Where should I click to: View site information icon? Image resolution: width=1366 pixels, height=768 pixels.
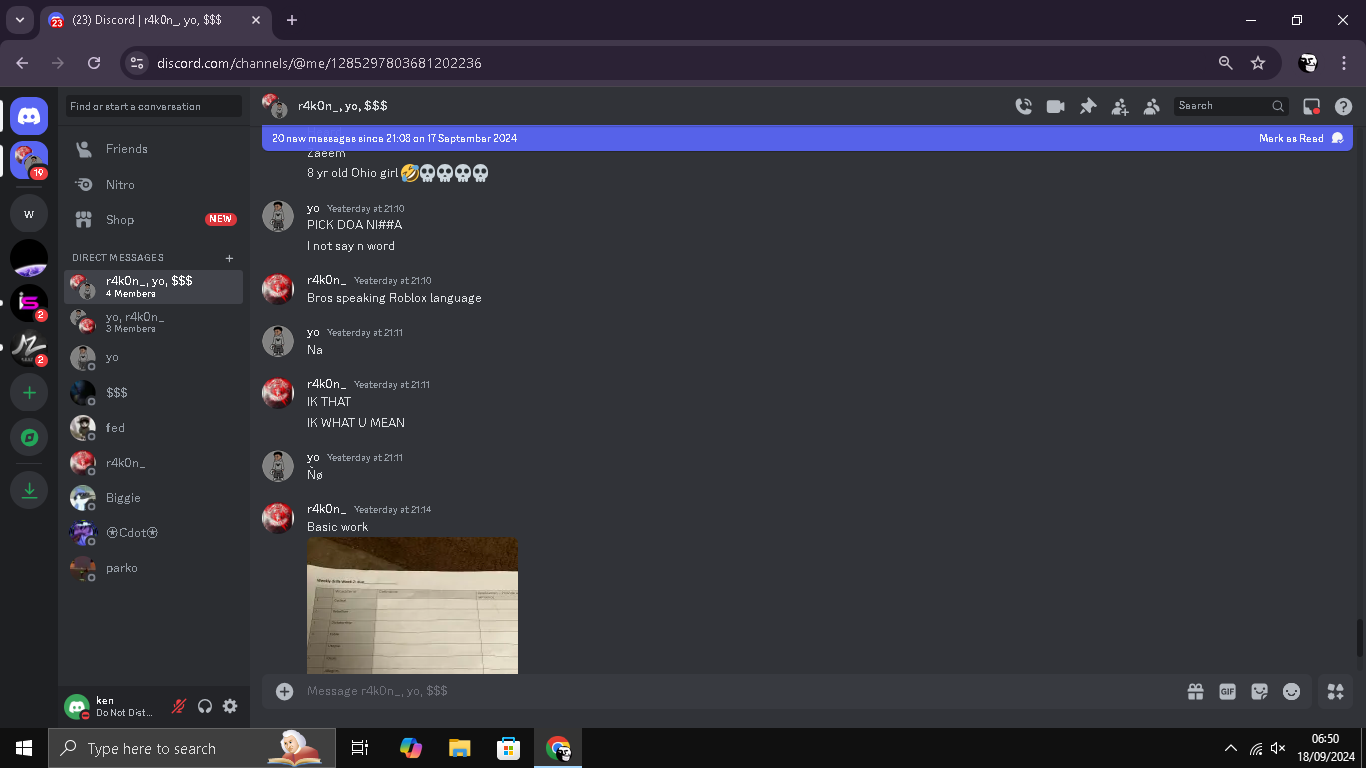[137, 63]
